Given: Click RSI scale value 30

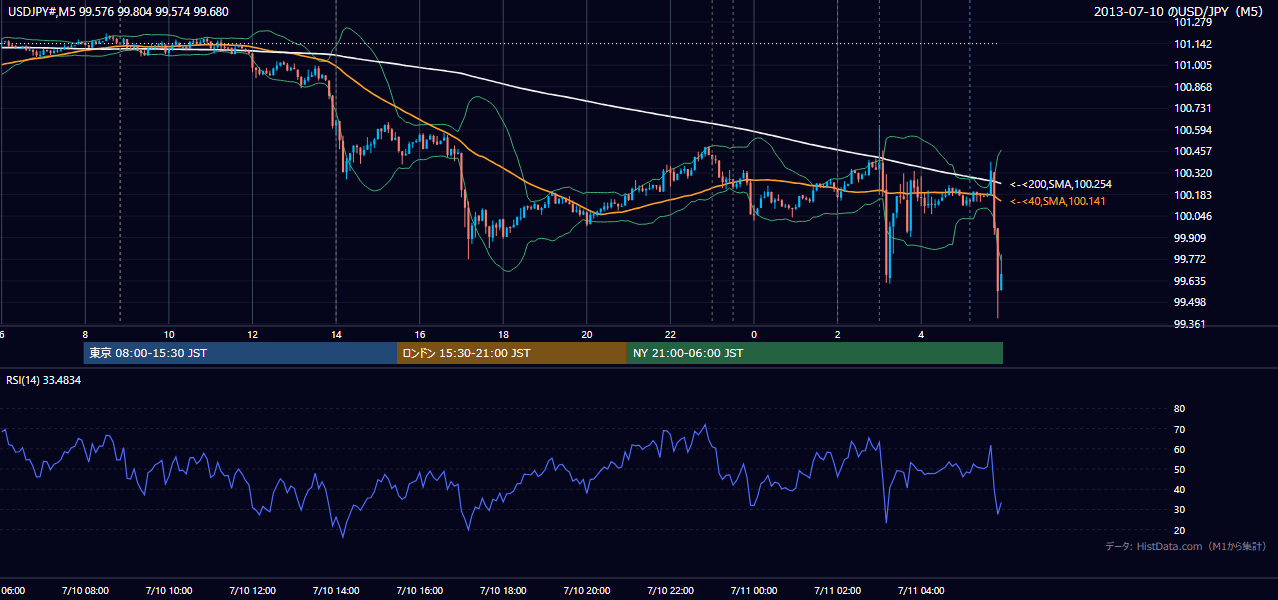Looking at the screenshot, I should tap(1179, 509).
